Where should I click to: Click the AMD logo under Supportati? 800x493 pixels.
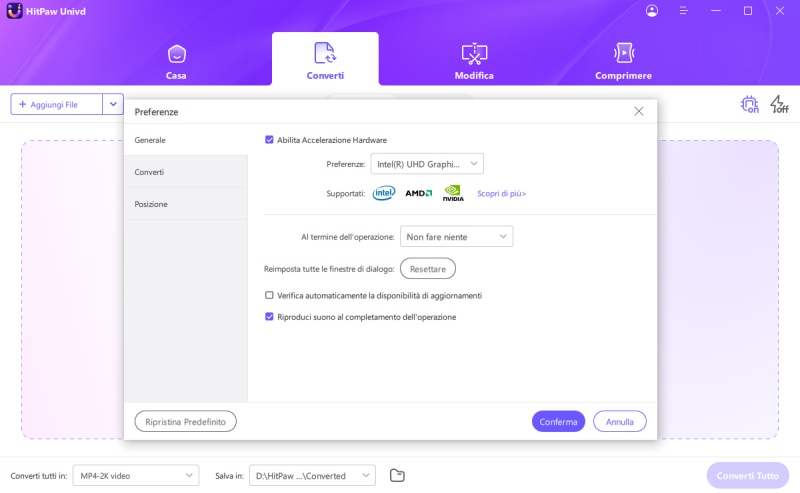coord(418,193)
